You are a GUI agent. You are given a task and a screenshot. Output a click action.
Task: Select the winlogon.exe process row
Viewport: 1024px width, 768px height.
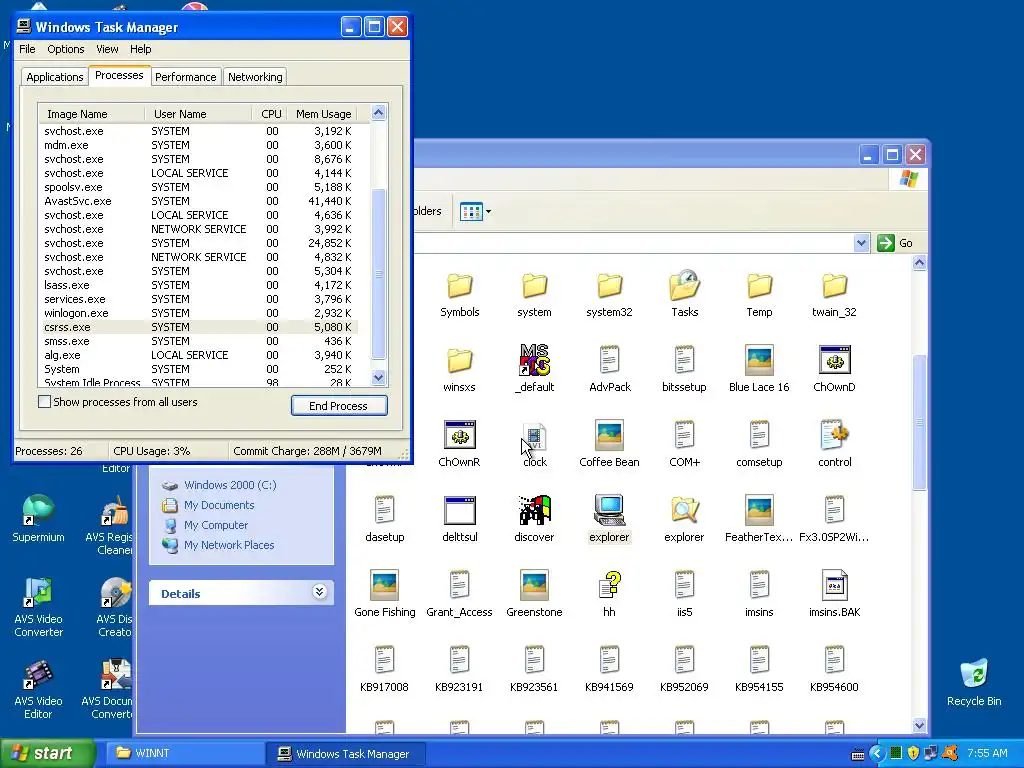(x=199, y=313)
